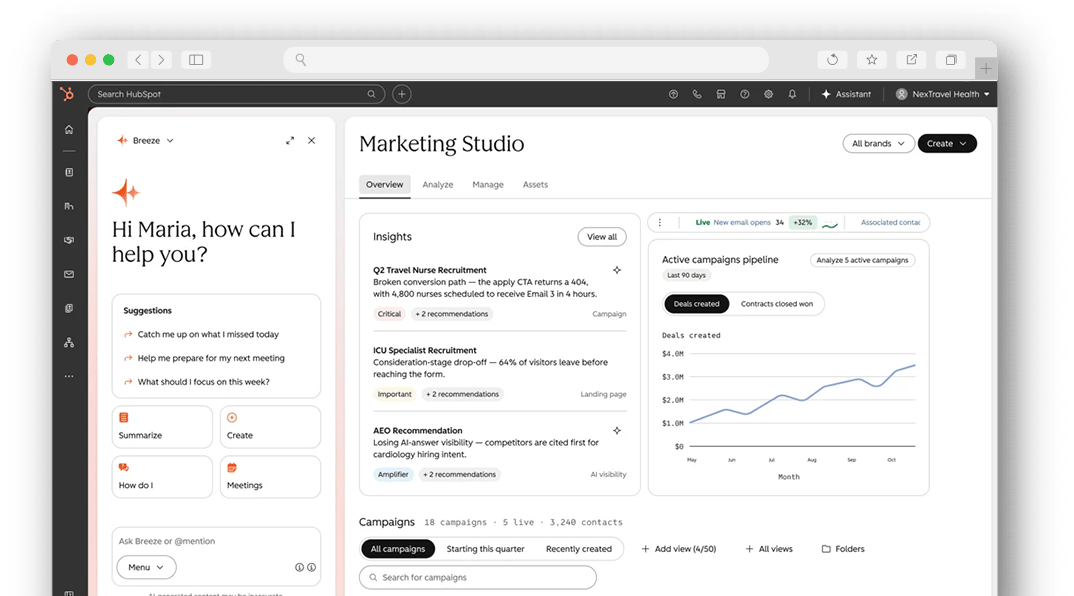This screenshot has height=596, width=1074.
Task: Focus the Search for campaigns field
Action: [478, 578]
